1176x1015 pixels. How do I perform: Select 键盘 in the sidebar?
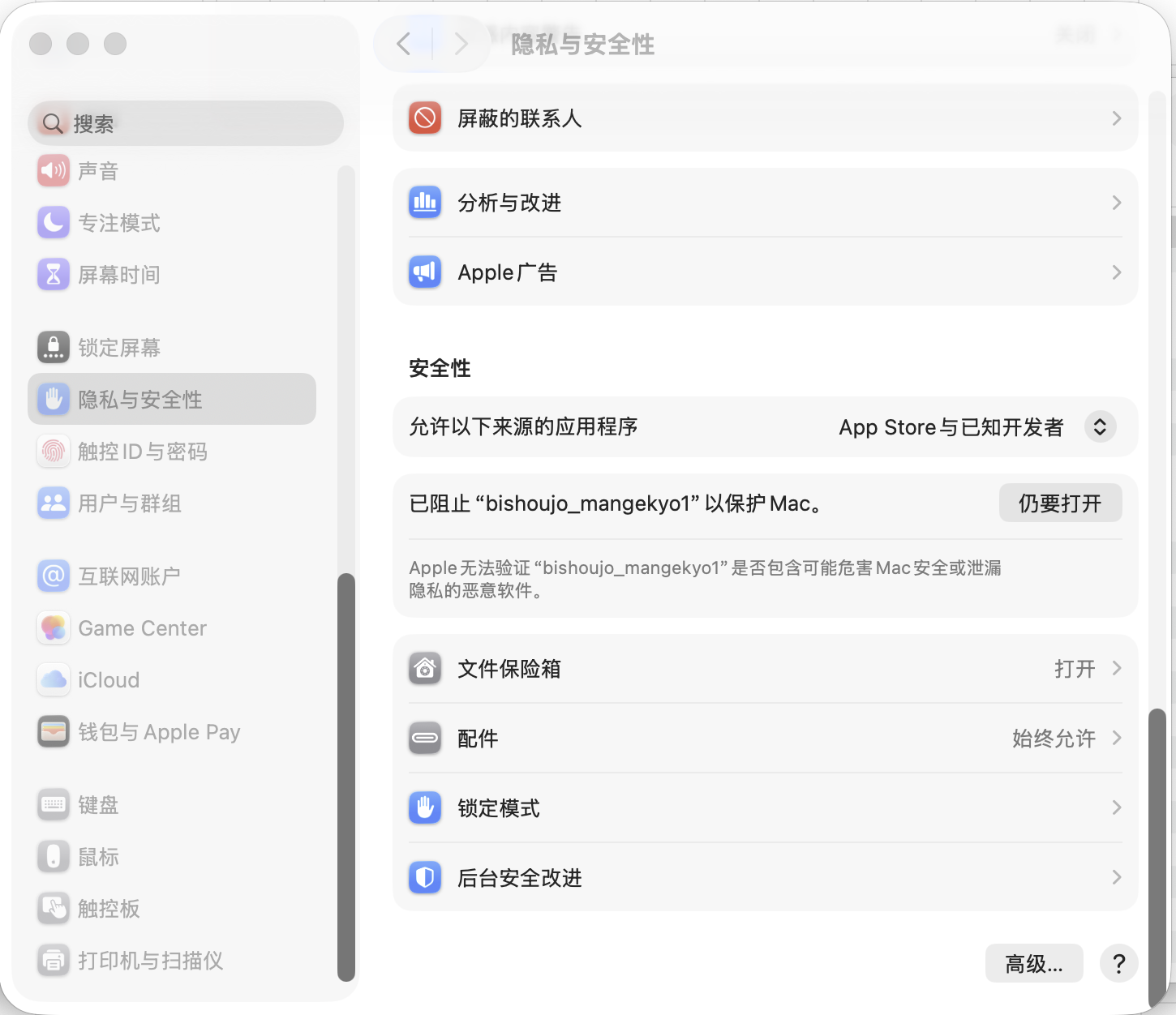point(98,805)
